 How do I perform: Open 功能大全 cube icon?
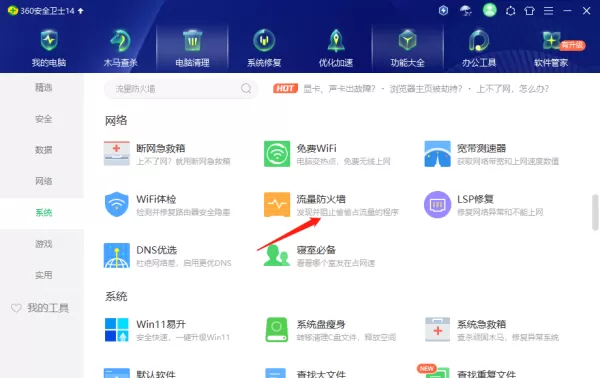(408, 41)
